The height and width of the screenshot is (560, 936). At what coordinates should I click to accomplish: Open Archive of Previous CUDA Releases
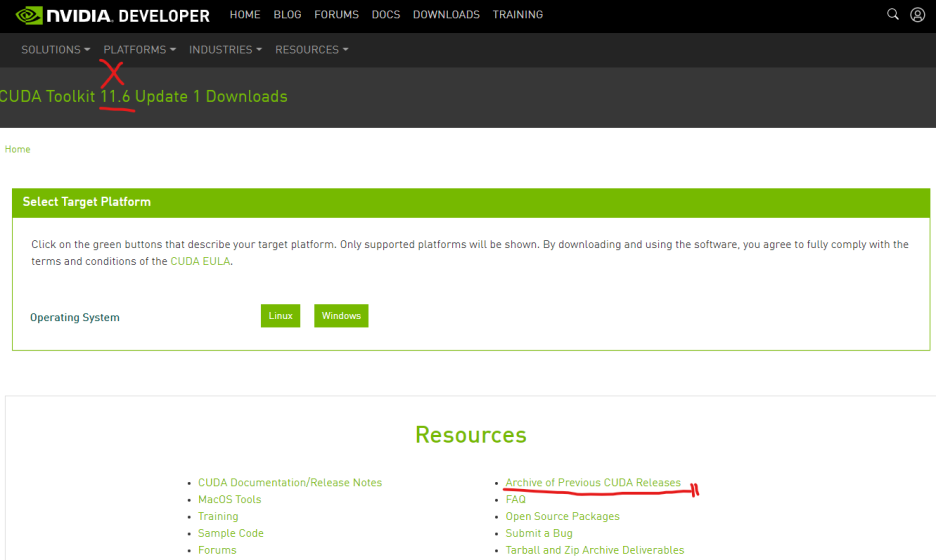tap(593, 482)
